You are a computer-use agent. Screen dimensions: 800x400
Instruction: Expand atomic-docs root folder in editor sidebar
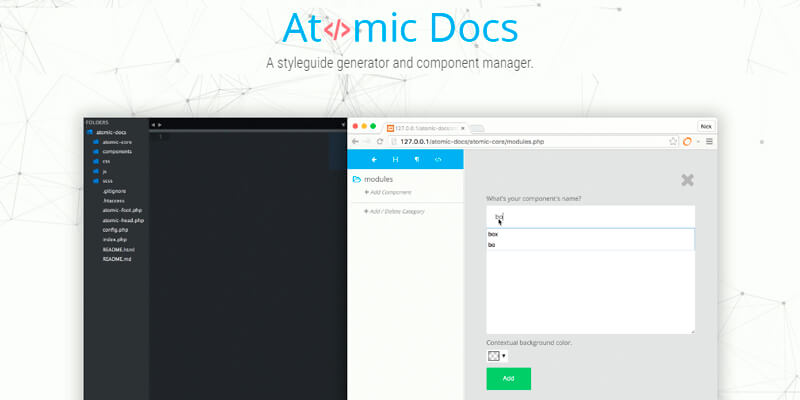click(x=107, y=132)
